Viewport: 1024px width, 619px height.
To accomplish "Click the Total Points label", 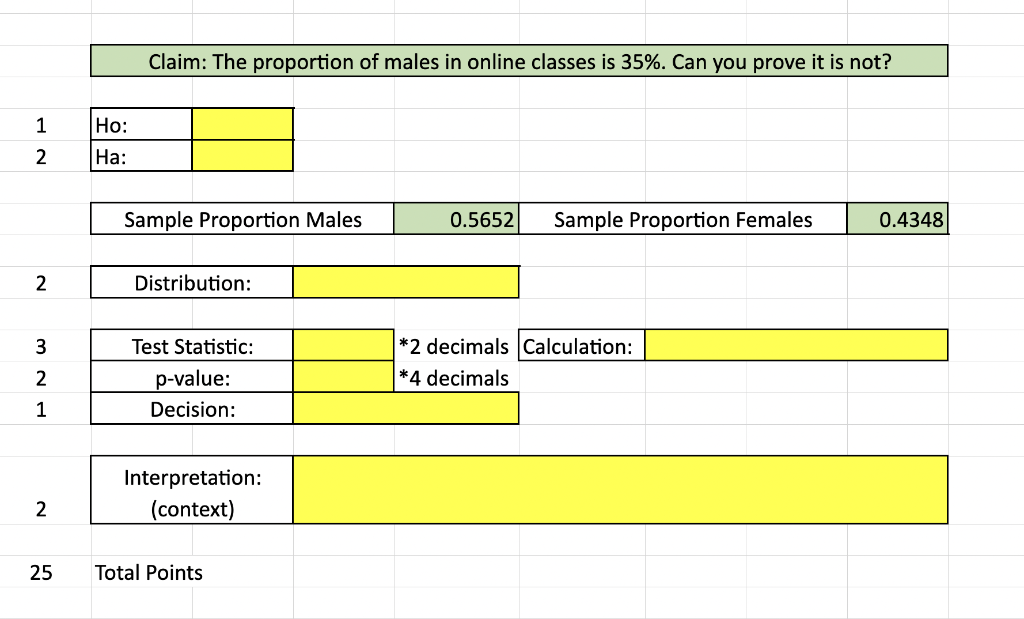I will pyautogui.click(x=149, y=573).
